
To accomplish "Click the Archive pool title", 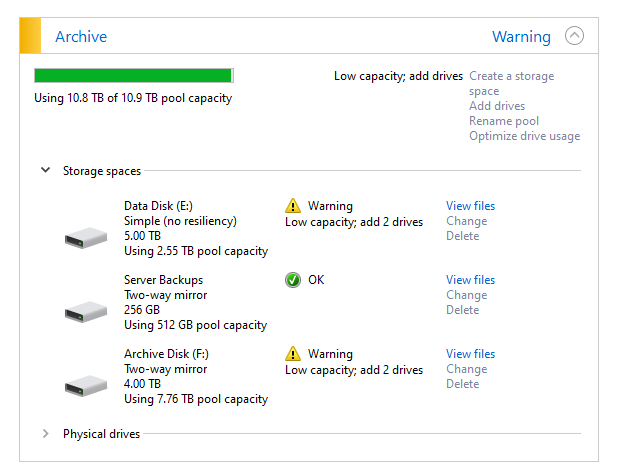I will click(81, 37).
